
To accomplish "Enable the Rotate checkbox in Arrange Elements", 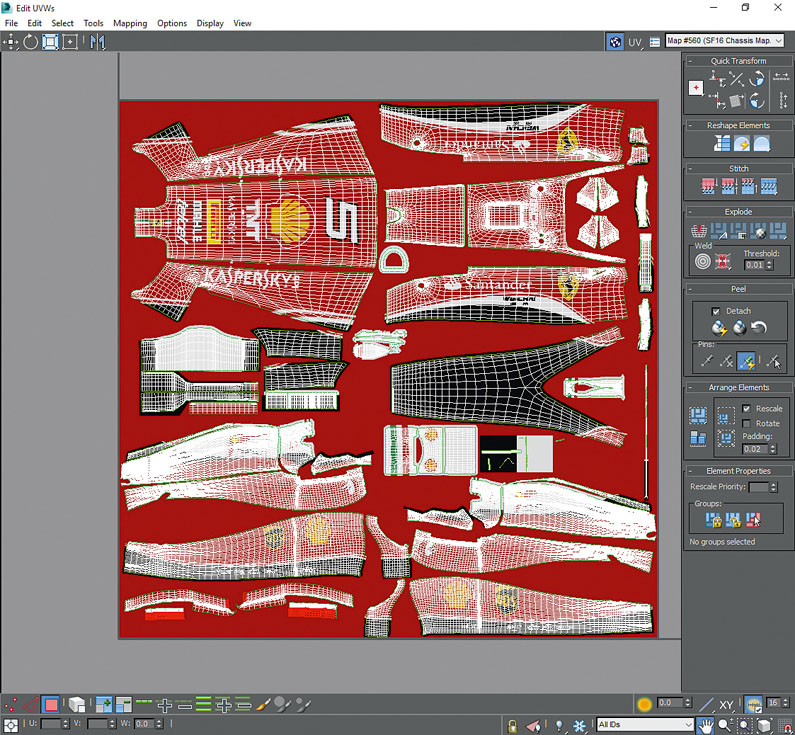I will click(746, 423).
